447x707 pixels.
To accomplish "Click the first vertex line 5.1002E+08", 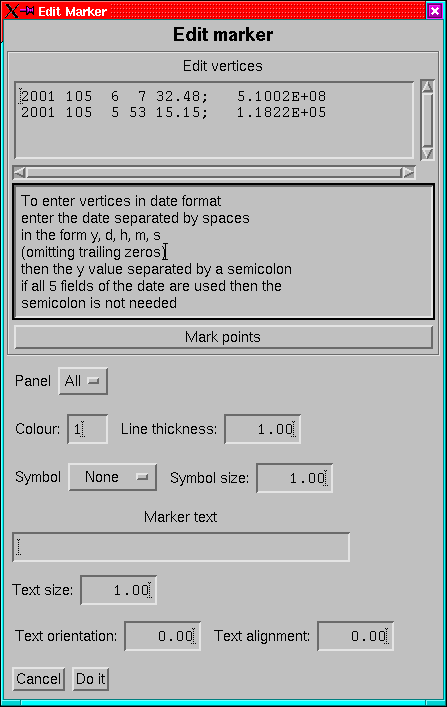I will click(x=173, y=96).
